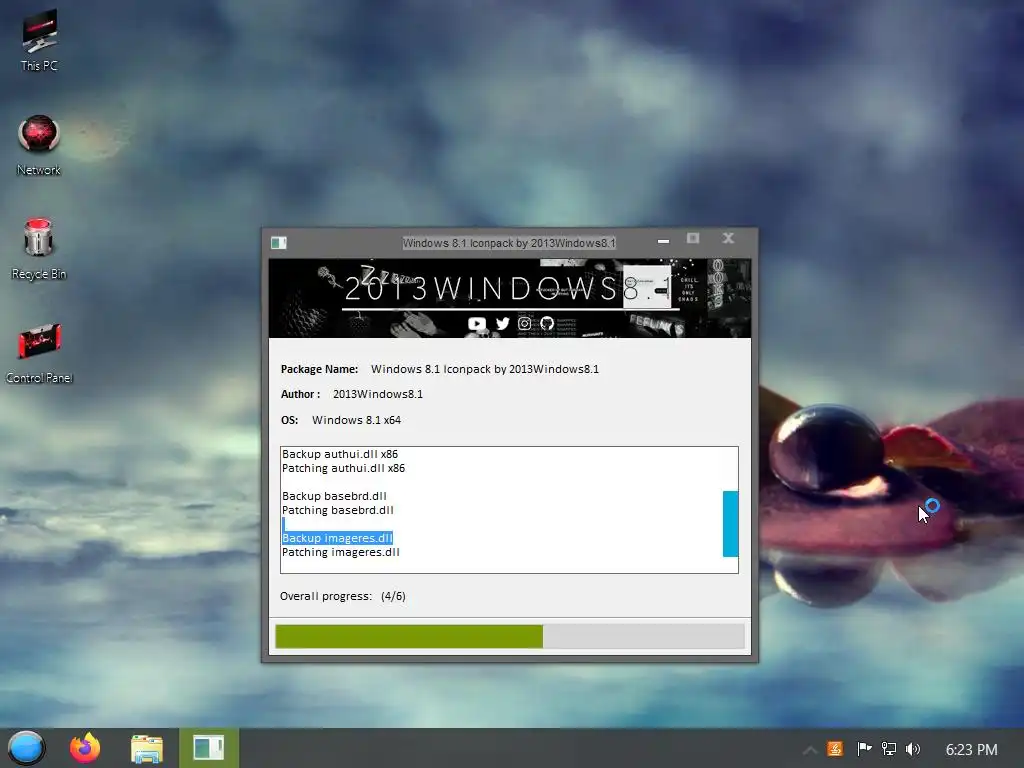Click the '2013Windows8.1' author value
Image resolution: width=1024 pixels, height=768 pixels.
(378, 394)
